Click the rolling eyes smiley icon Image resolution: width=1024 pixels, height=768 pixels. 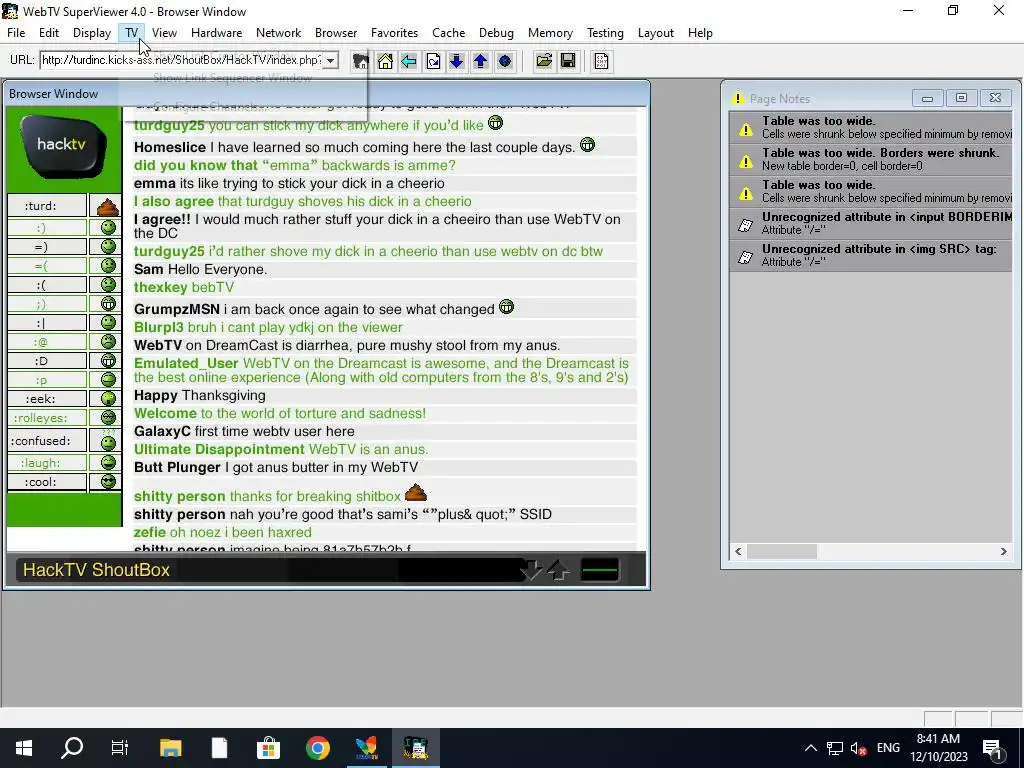point(108,417)
